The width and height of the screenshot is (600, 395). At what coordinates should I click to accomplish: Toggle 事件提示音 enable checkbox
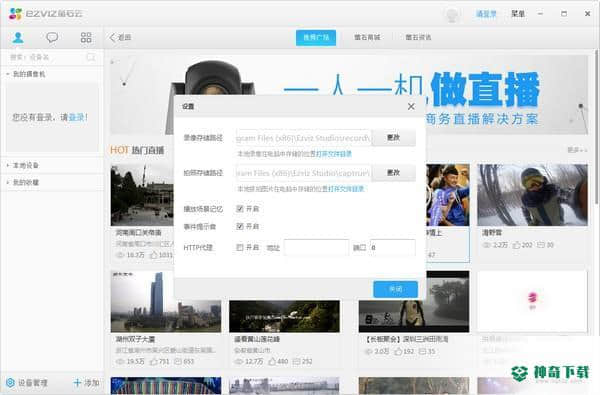[x=240, y=227]
